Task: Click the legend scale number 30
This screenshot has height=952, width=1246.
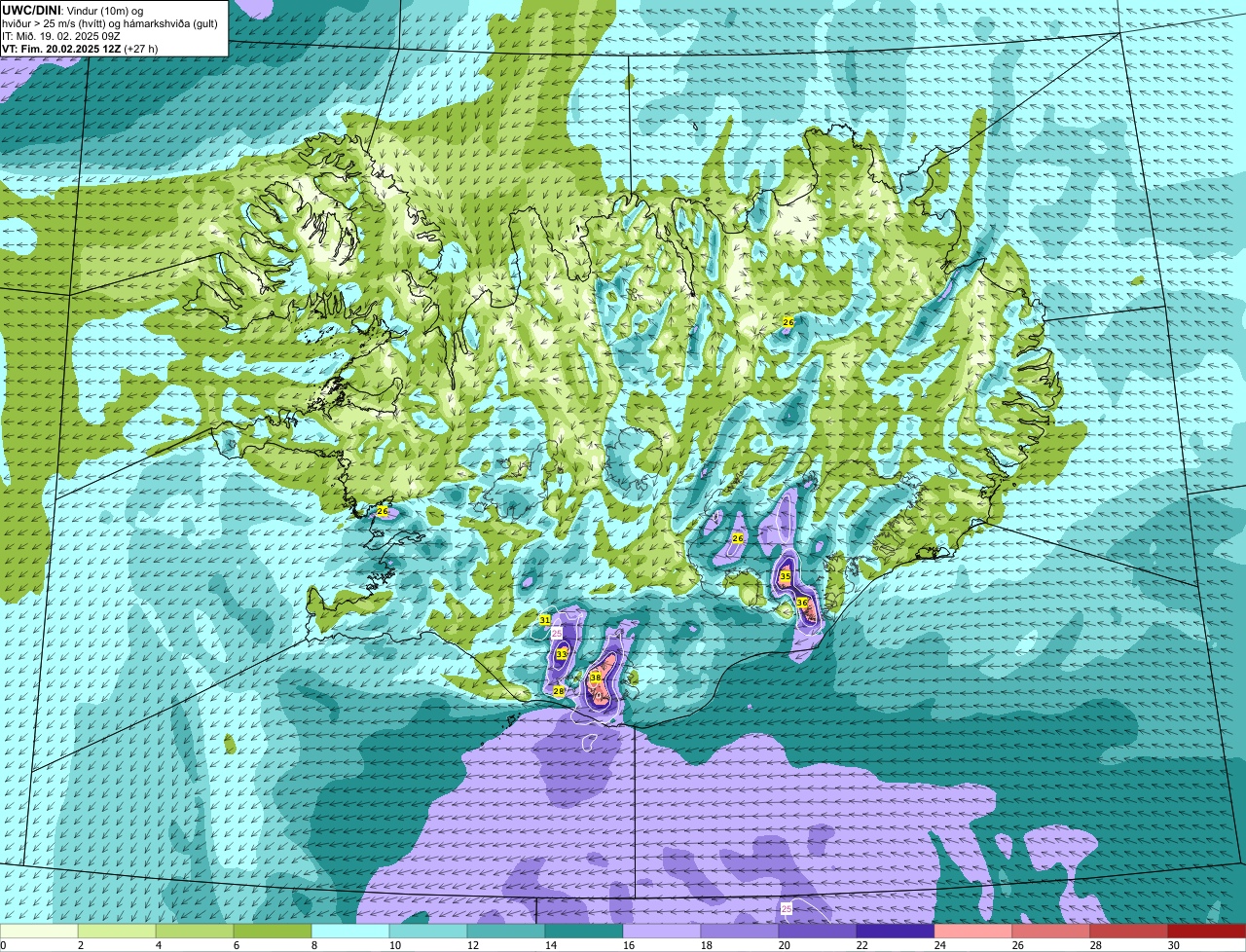Action: (x=1174, y=945)
